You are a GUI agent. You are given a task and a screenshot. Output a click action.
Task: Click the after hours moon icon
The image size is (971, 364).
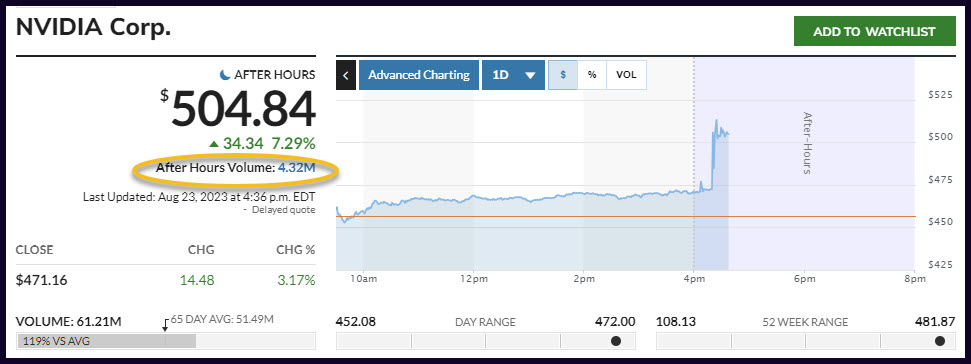point(225,75)
